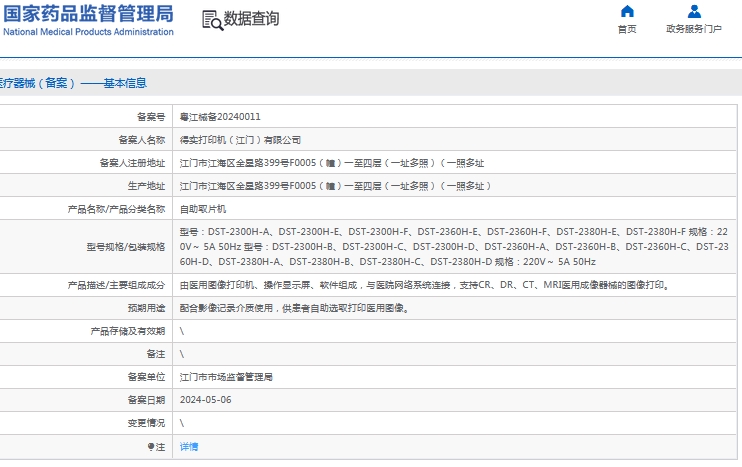Click the home house icon

(627, 11)
